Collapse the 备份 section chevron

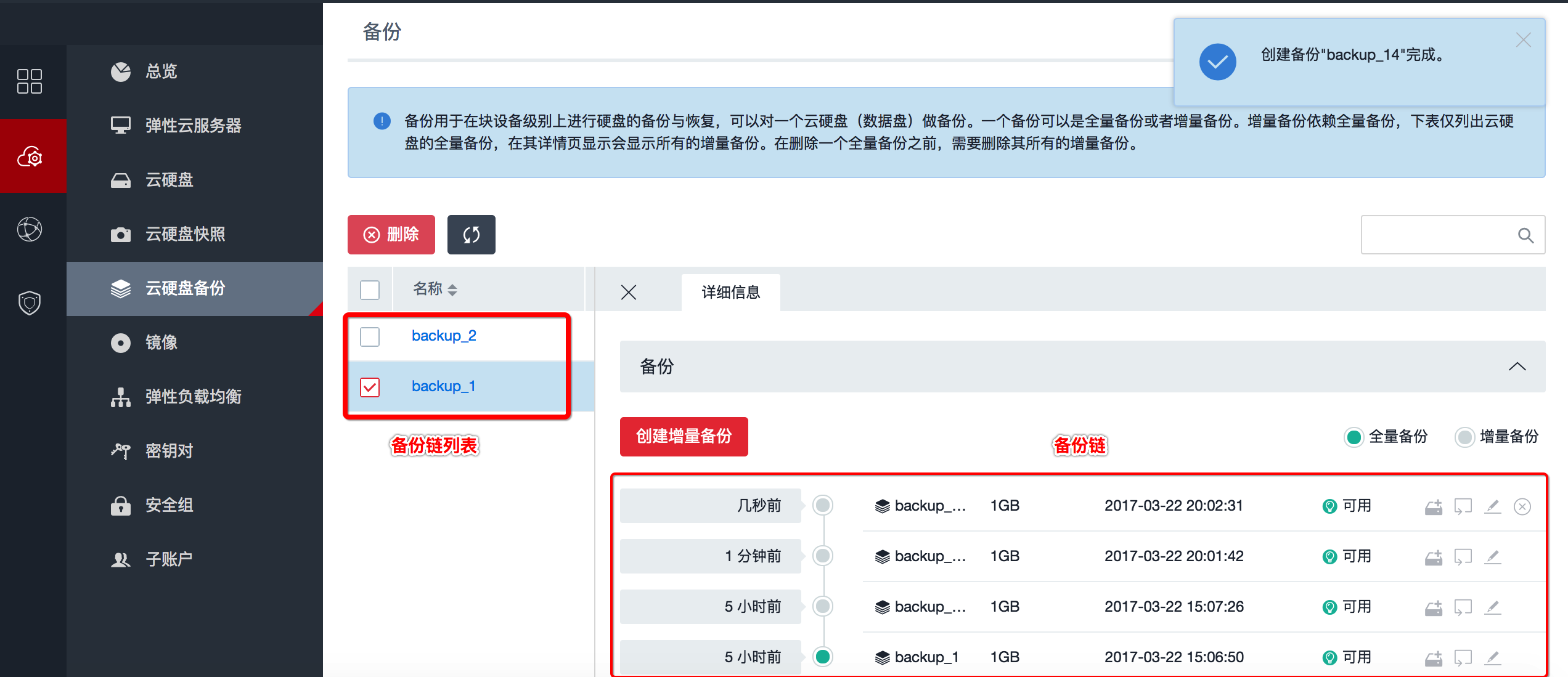pos(1517,367)
